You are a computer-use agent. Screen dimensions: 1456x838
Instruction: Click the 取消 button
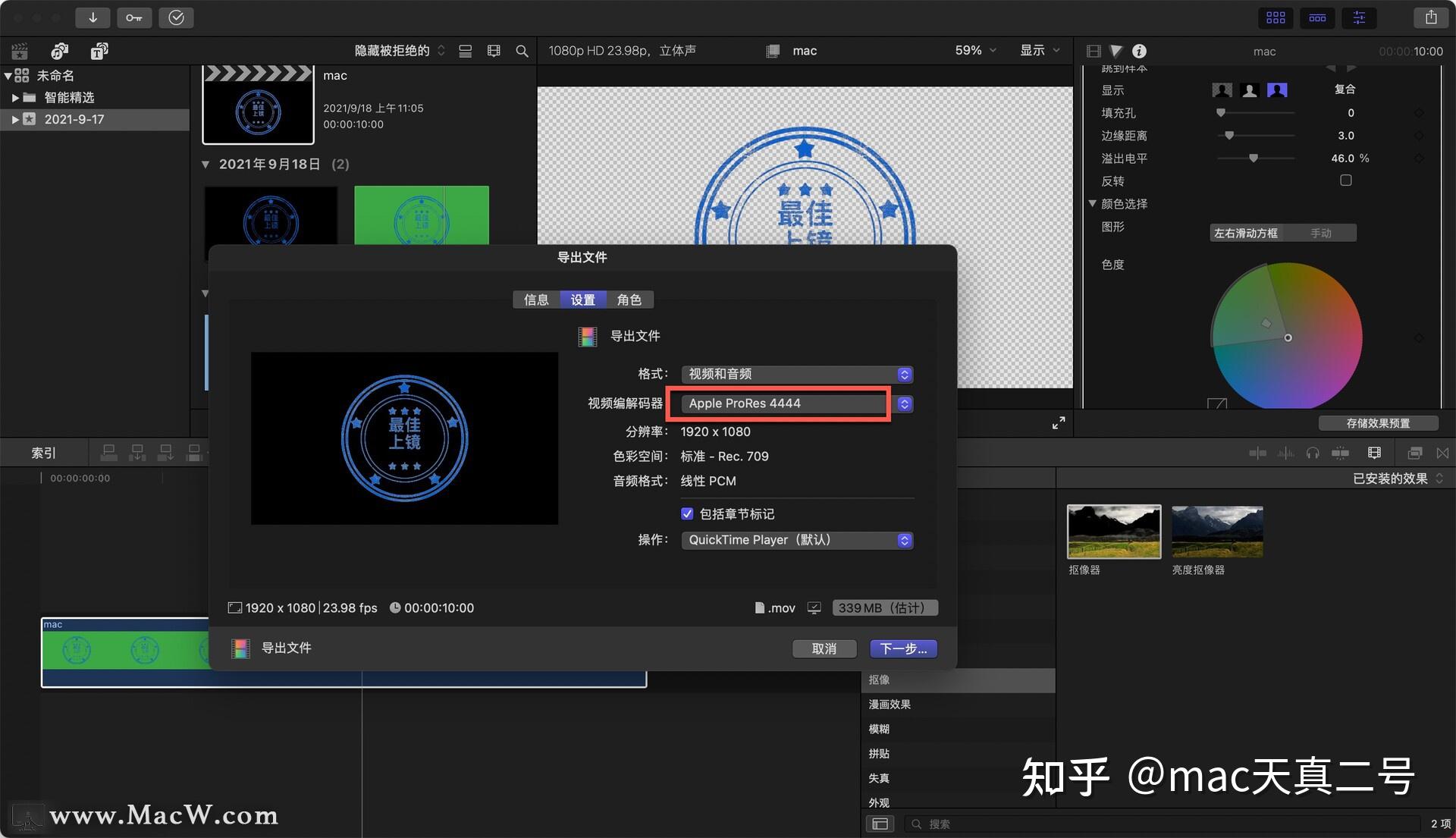[824, 648]
